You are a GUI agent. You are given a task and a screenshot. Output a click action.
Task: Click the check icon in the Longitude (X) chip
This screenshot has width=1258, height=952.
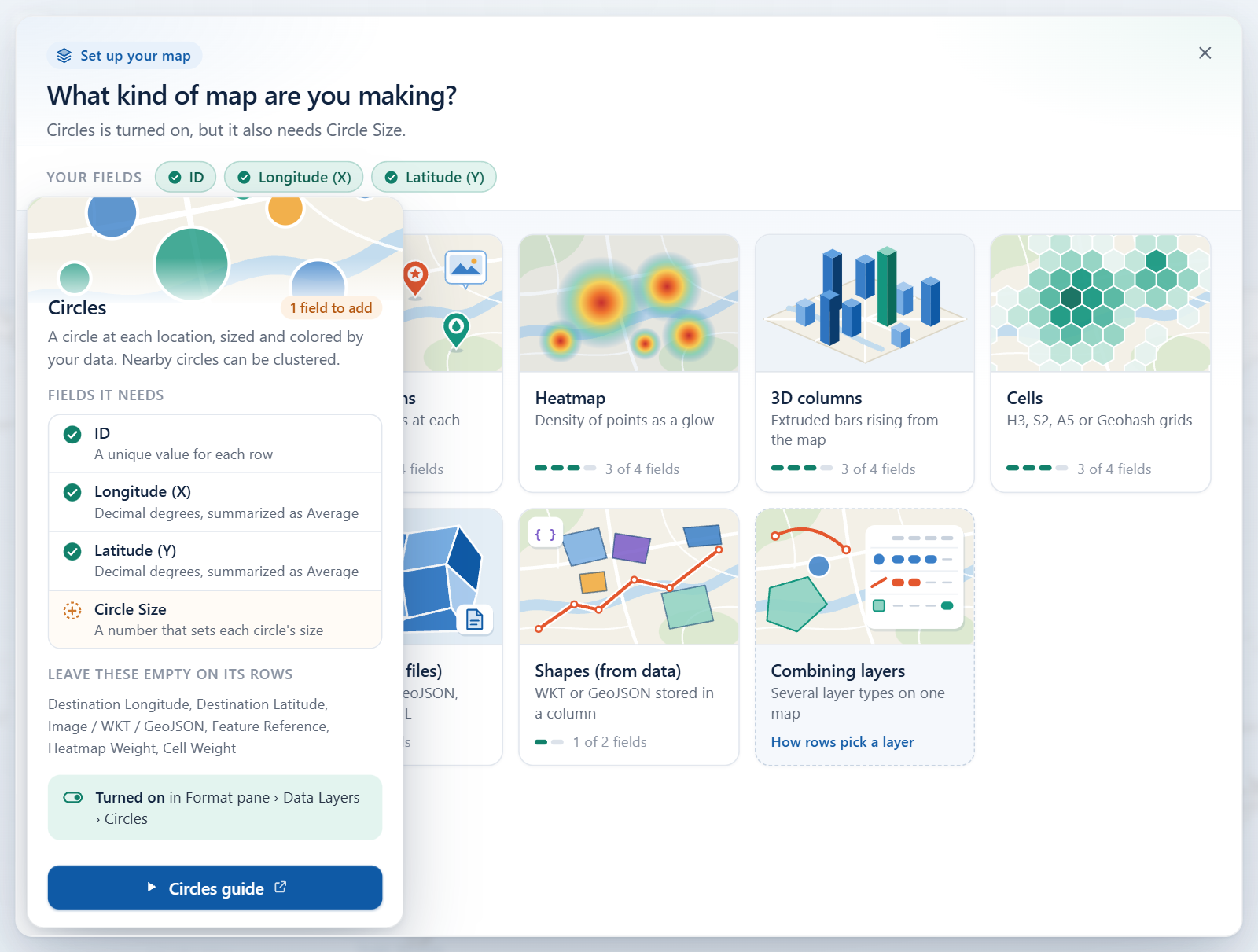244,178
